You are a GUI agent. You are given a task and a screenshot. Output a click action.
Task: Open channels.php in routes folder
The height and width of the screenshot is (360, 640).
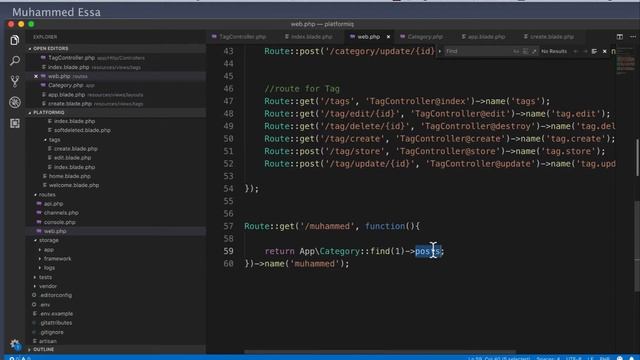(61, 213)
